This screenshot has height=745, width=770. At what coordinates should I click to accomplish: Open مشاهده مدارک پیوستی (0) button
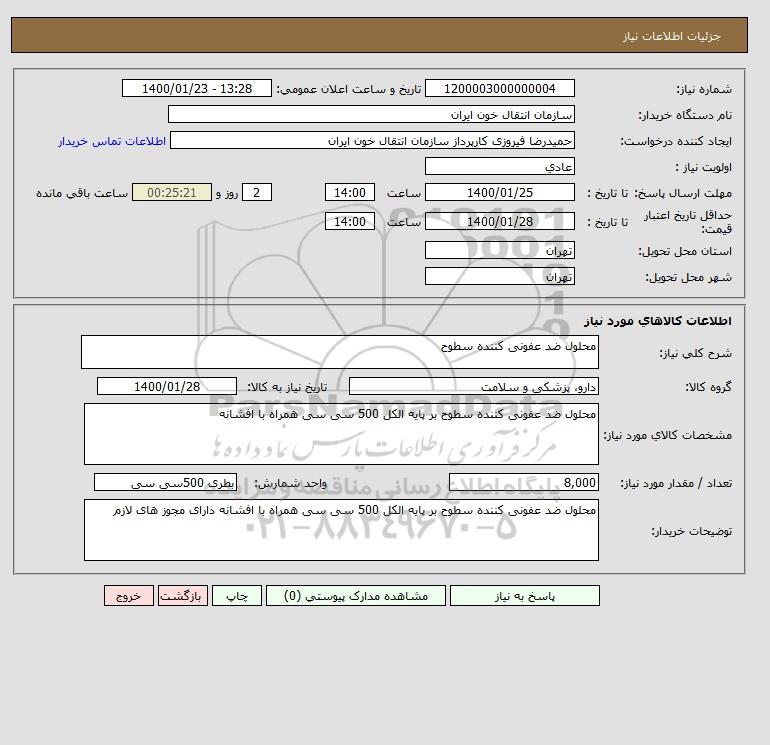tap(356, 596)
